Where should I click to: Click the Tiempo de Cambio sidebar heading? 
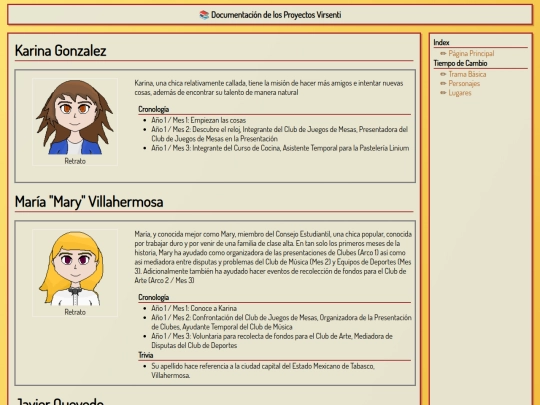[x=460, y=63]
